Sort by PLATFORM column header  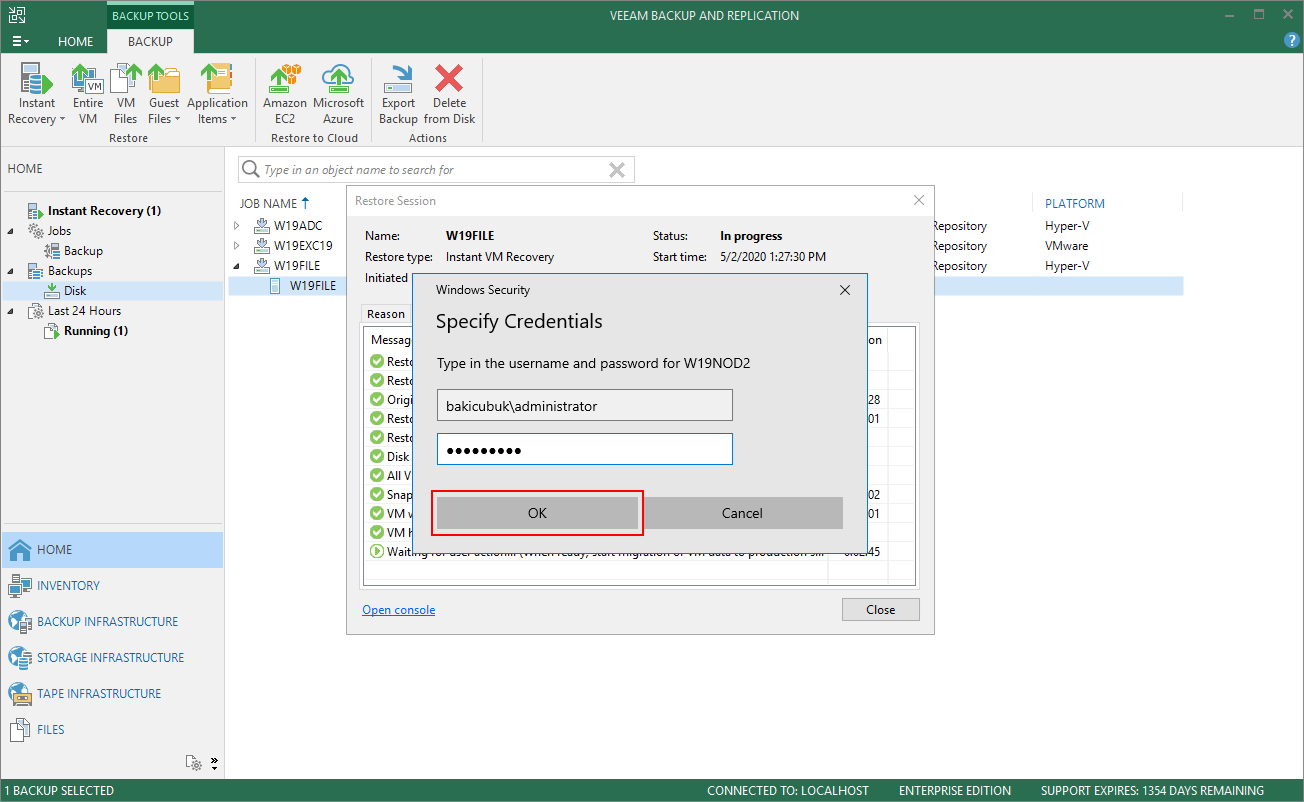click(1075, 203)
